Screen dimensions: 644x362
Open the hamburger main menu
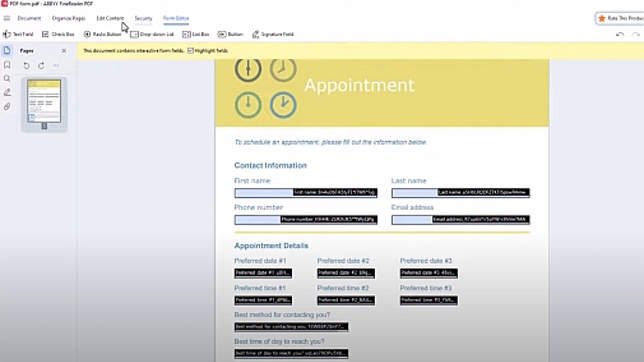click(7, 18)
